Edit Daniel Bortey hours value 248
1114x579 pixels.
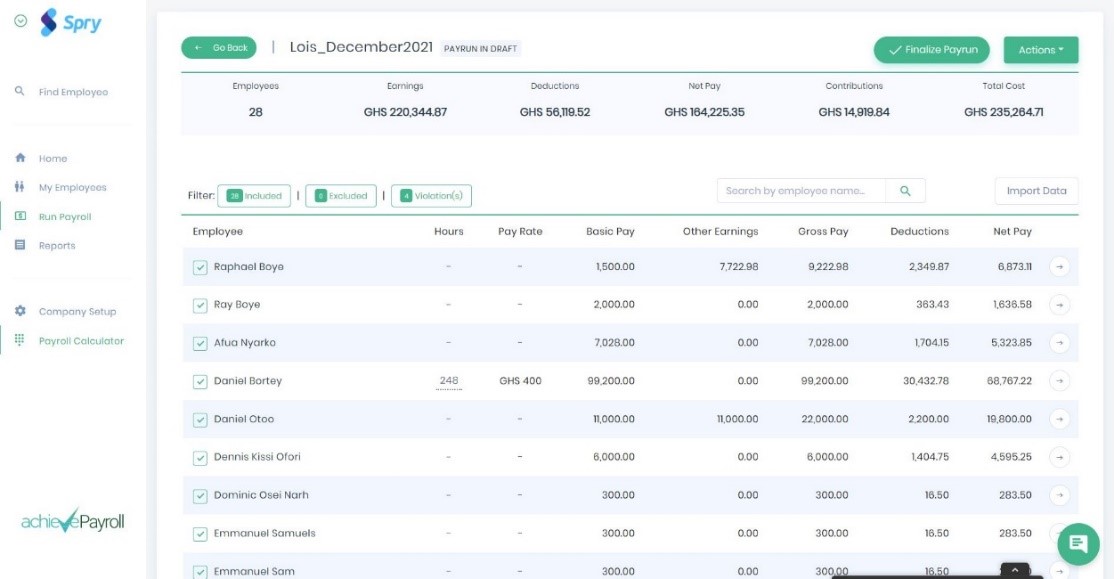pyautogui.click(x=449, y=381)
